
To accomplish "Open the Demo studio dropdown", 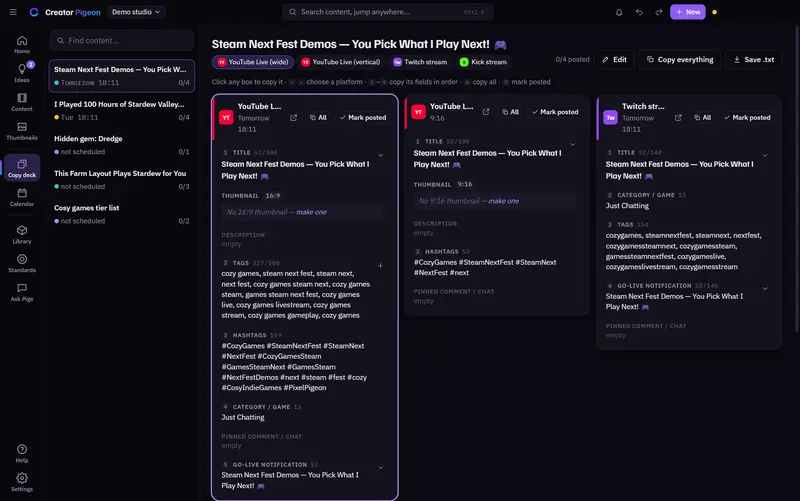I will [x=136, y=12].
